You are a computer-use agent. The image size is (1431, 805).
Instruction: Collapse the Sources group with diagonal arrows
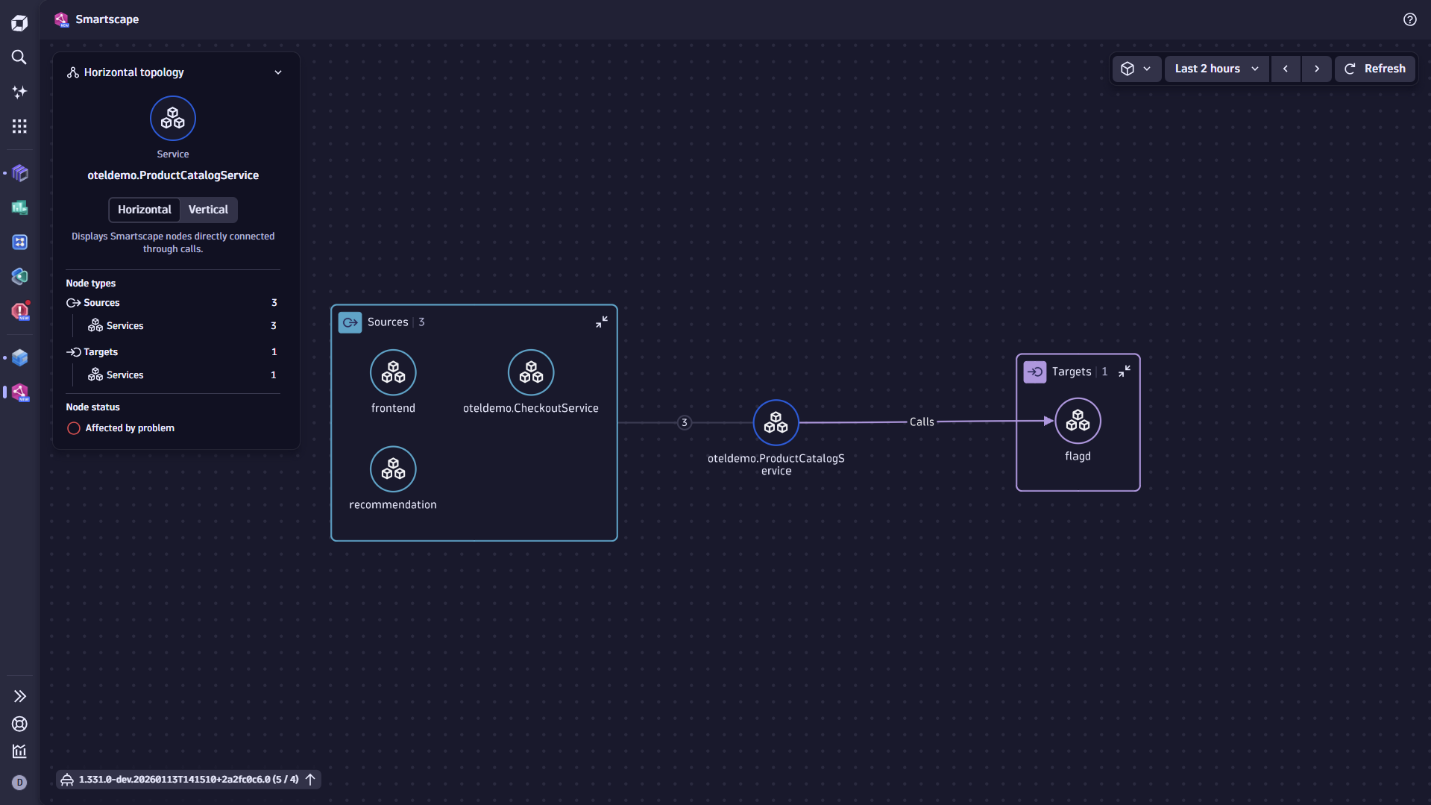(x=601, y=321)
